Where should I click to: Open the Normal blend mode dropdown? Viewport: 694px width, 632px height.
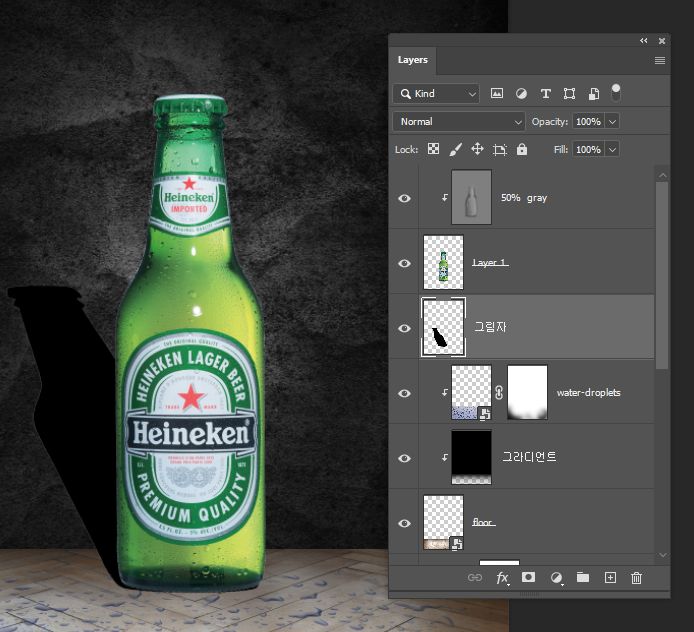[459, 121]
